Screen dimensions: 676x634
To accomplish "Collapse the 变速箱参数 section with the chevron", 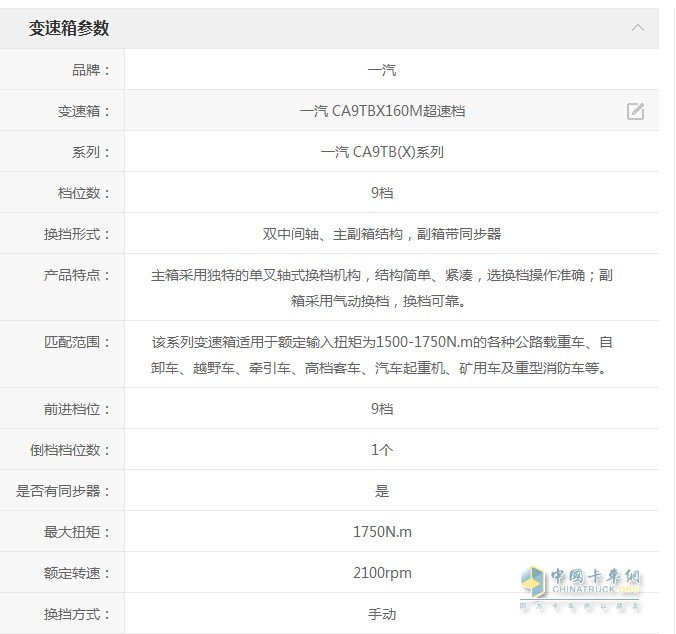I will [x=637, y=28].
